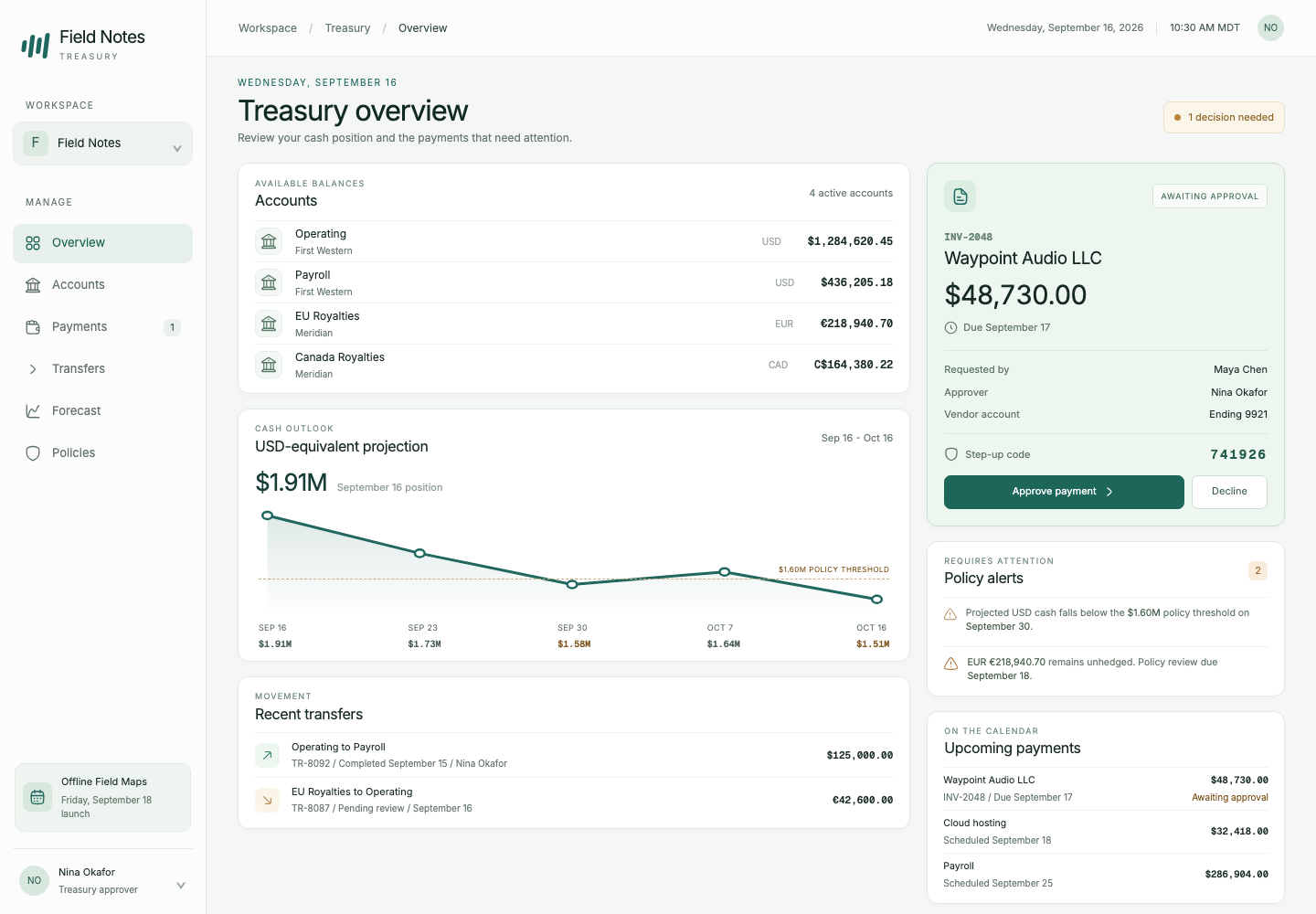
Task: Click the Sep 23 data point on the chart
Action: tap(419, 553)
